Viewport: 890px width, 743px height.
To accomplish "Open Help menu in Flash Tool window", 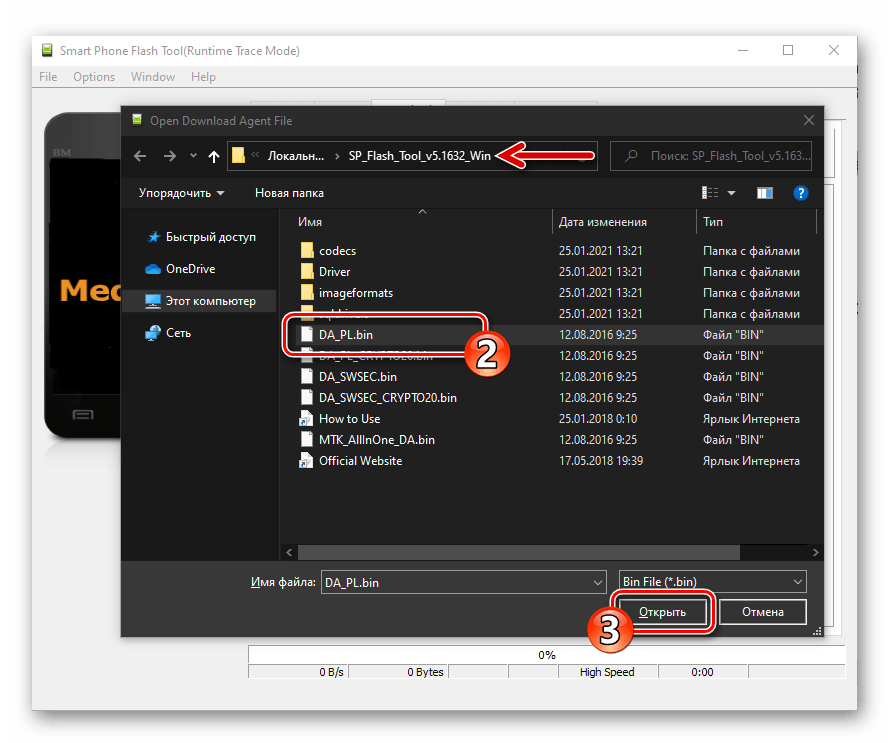I will pyautogui.click(x=203, y=77).
